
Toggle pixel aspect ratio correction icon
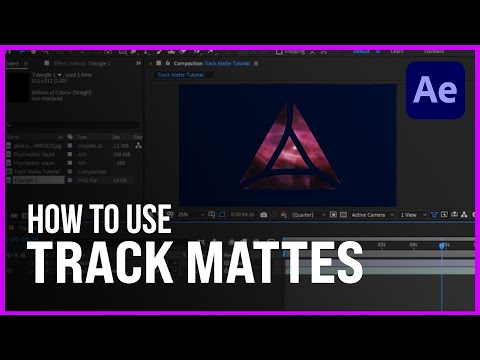434,215
